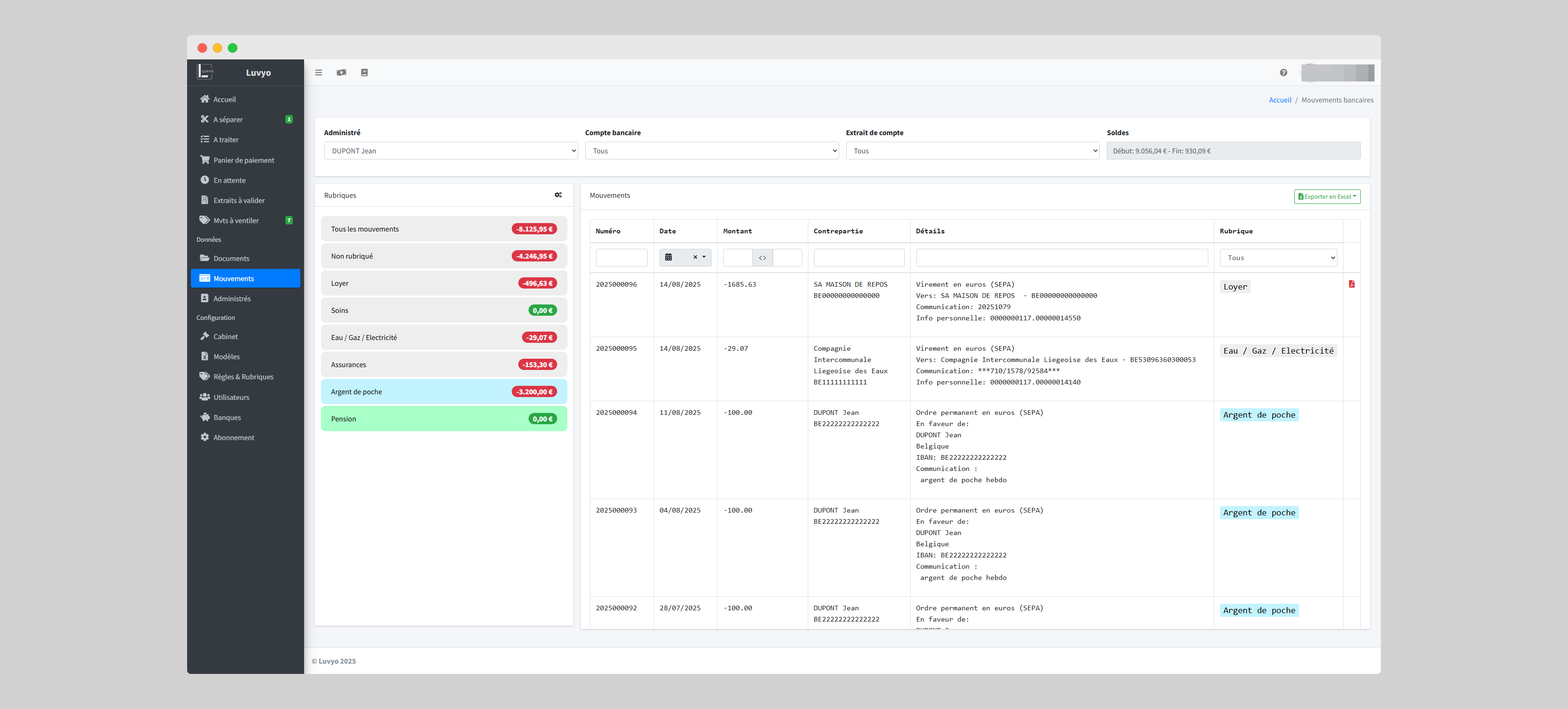Screen dimensions: 1568x709
Task: Click the calendar icon in Date filter
Action: (668, 257)
